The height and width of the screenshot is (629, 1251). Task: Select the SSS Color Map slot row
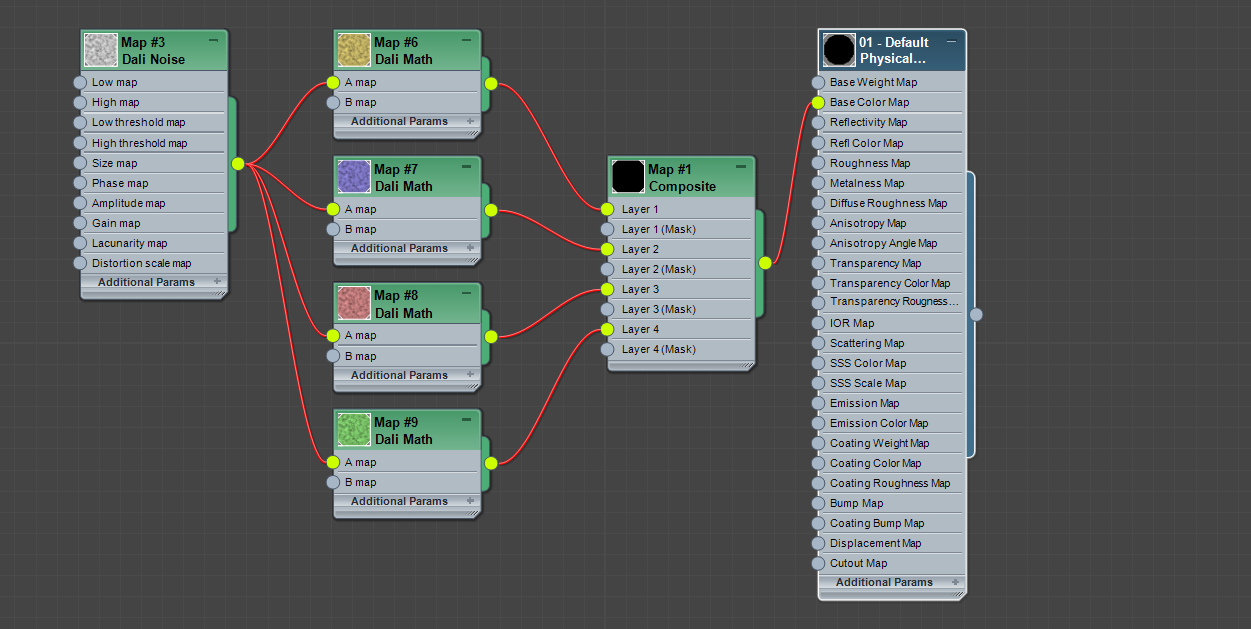tap(891, 363)
